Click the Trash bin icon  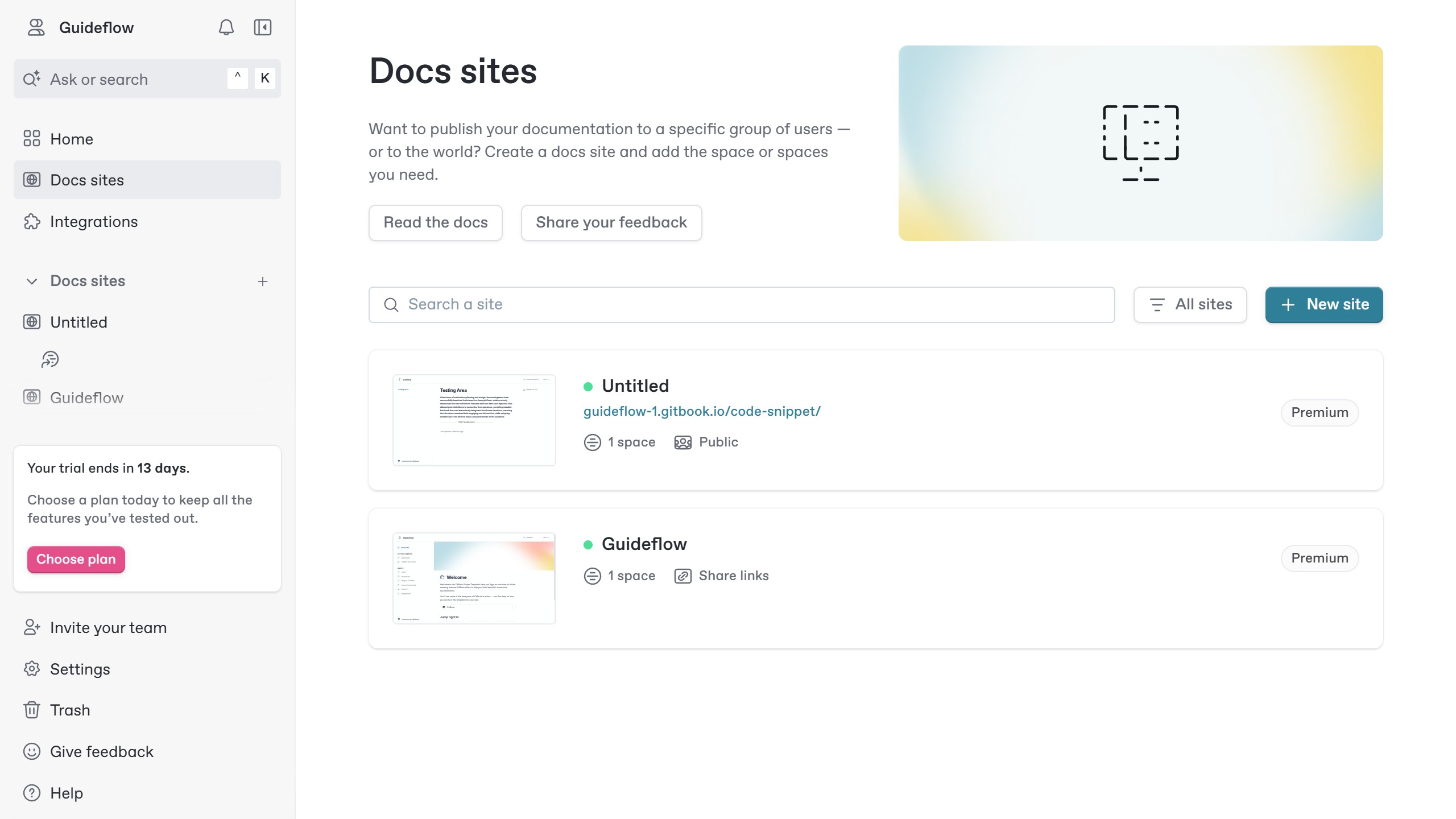click(x=32, y=710)
